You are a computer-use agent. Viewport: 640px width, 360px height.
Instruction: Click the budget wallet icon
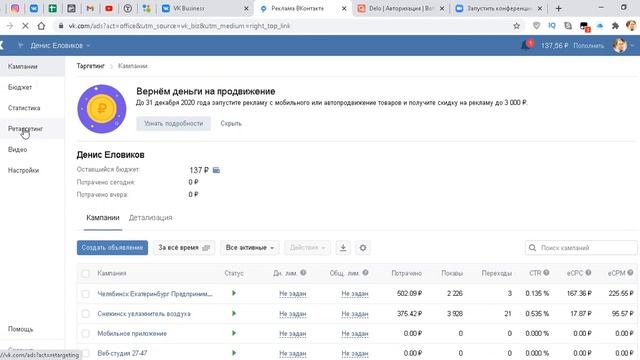(216, 170)
